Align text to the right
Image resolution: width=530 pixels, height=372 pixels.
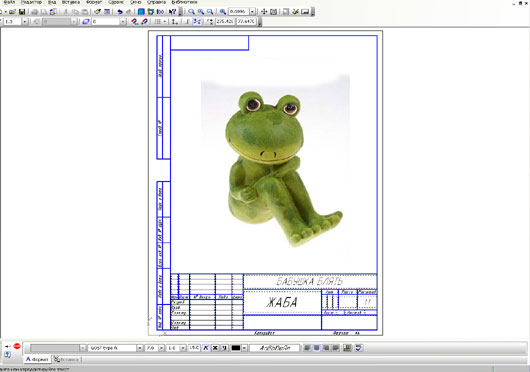(x=326, y=348)
